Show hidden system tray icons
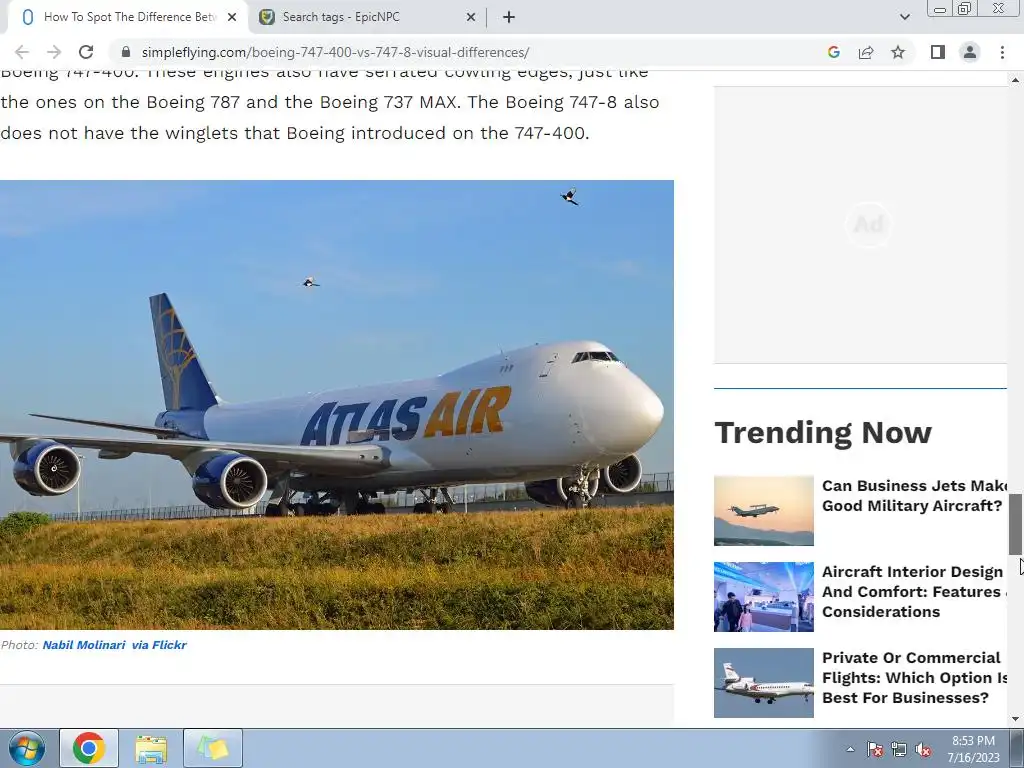1024x768 pixels. [x=850, y=749]
